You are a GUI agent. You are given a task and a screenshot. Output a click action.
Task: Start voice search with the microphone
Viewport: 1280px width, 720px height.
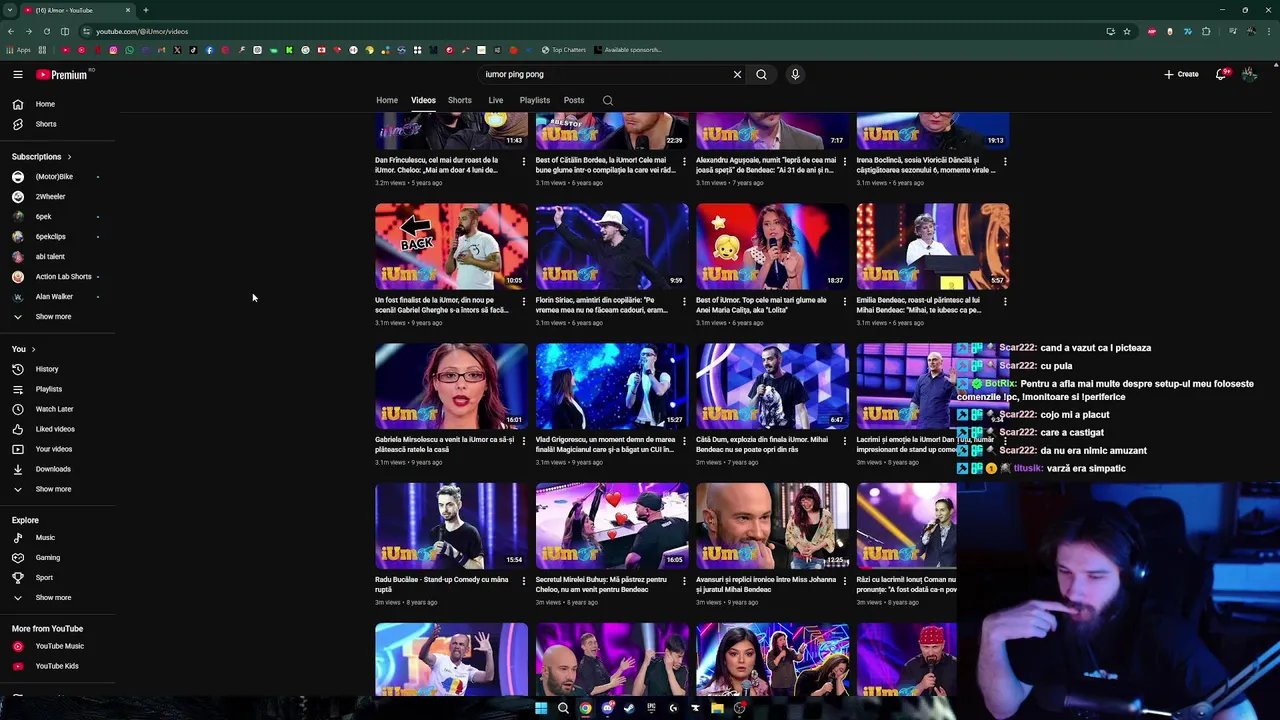click(x=795, y=74)
